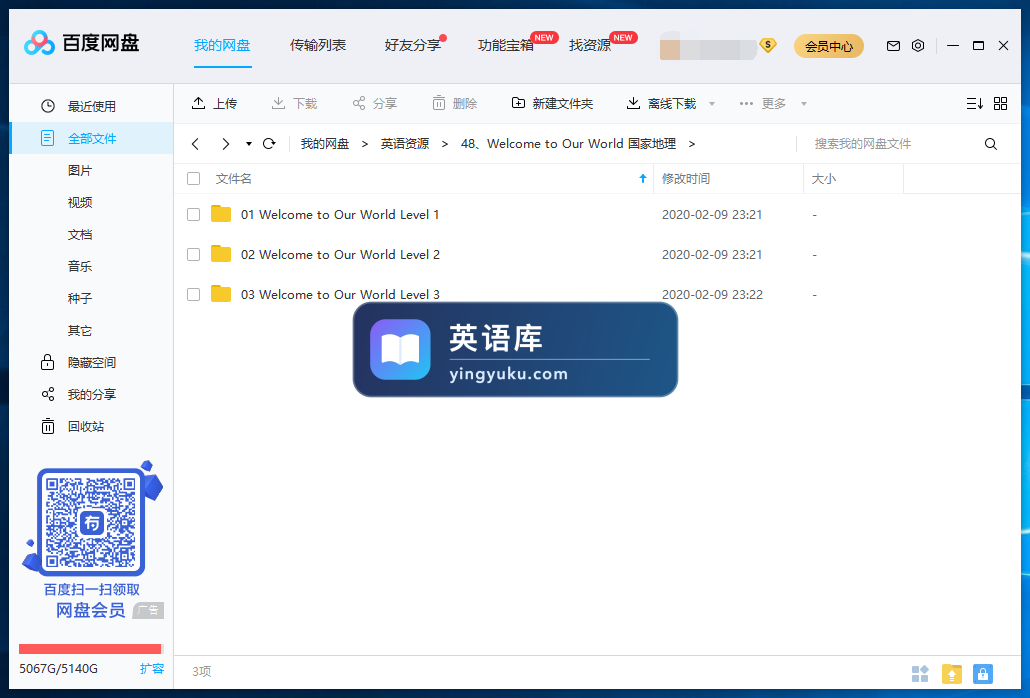
Task: Check the box for 02 Welcome to Our World Level 2
Action: click(x=193, y=254)
